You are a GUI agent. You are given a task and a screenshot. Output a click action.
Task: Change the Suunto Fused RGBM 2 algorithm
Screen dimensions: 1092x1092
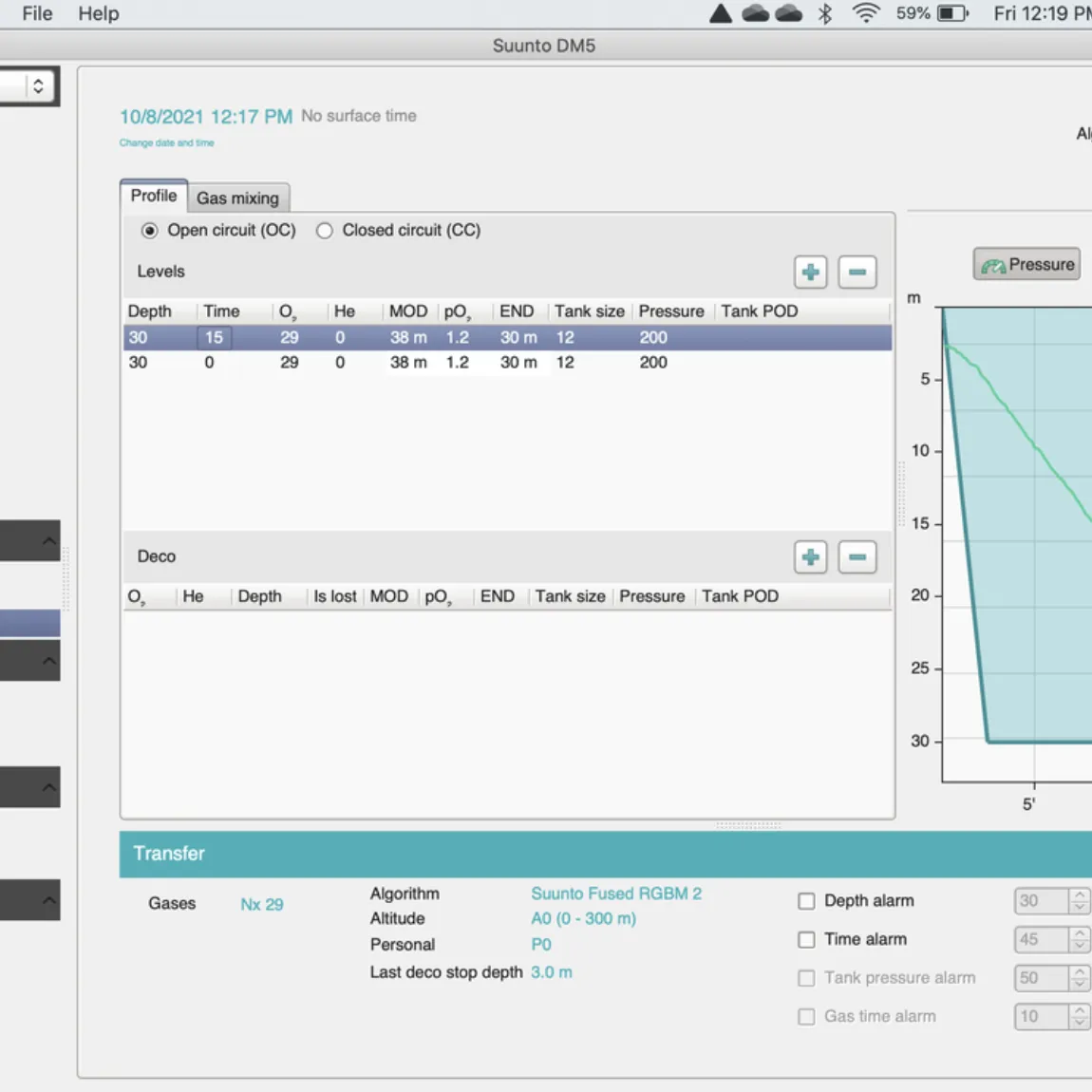point(616,894)
